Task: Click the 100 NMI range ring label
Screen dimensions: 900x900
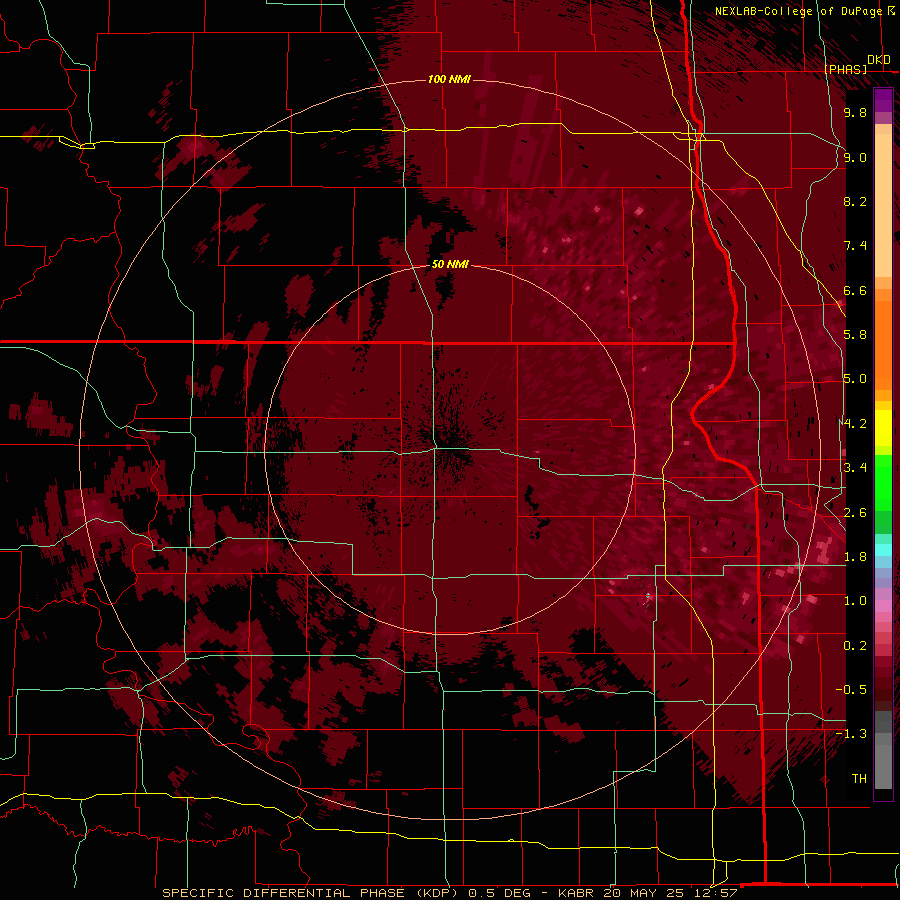Action: (x=449, y=79)
